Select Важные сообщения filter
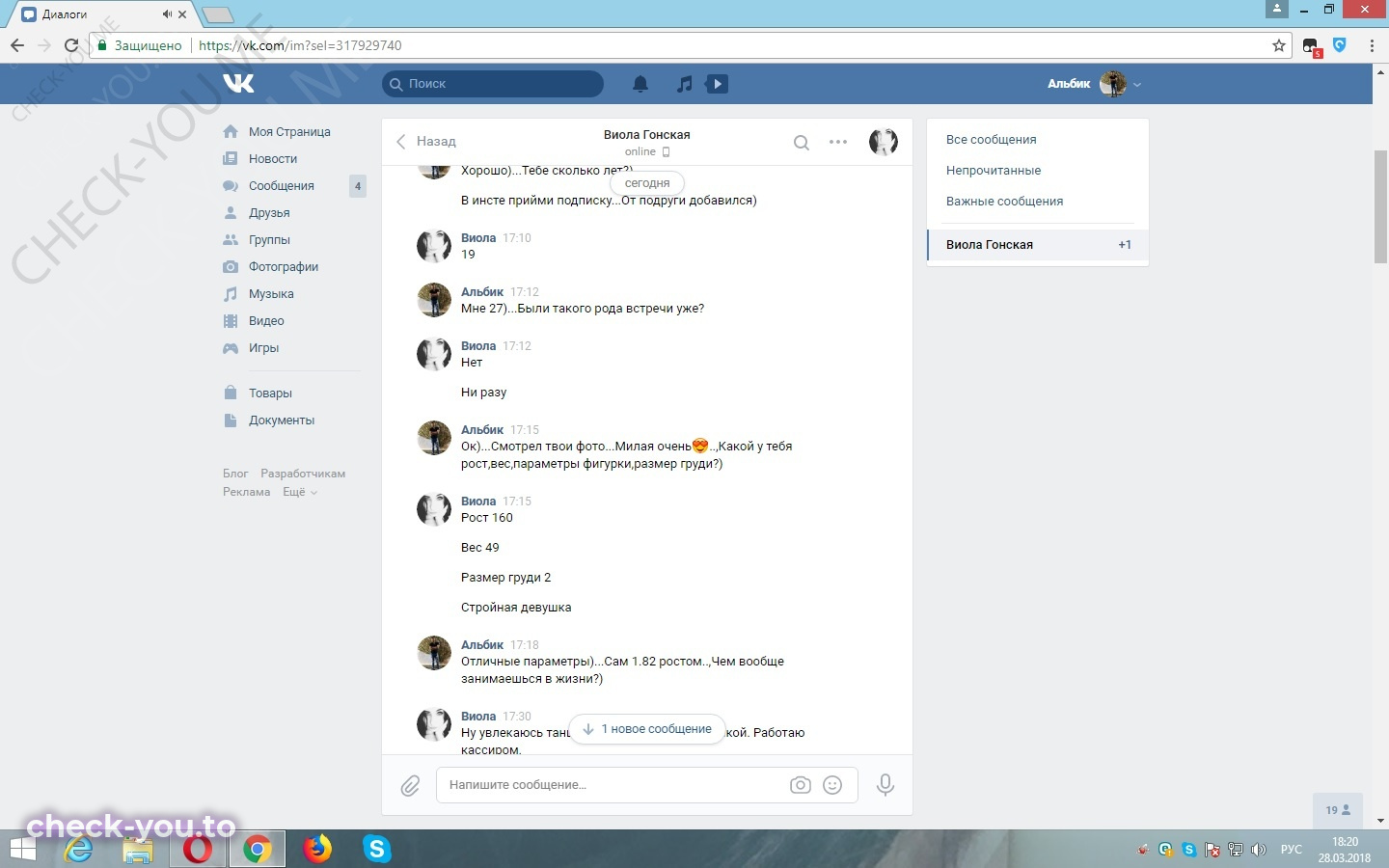Image resolution: width=1389 pixels, height=868 pixels. click(1004, 201)
